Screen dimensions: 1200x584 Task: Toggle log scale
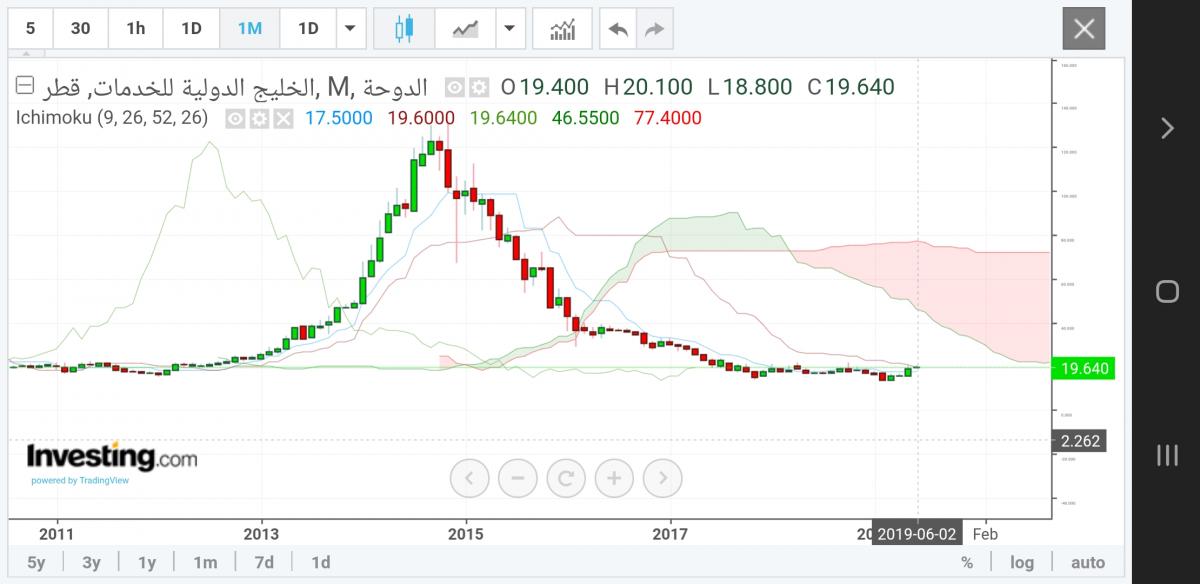tap(1022, 563)
